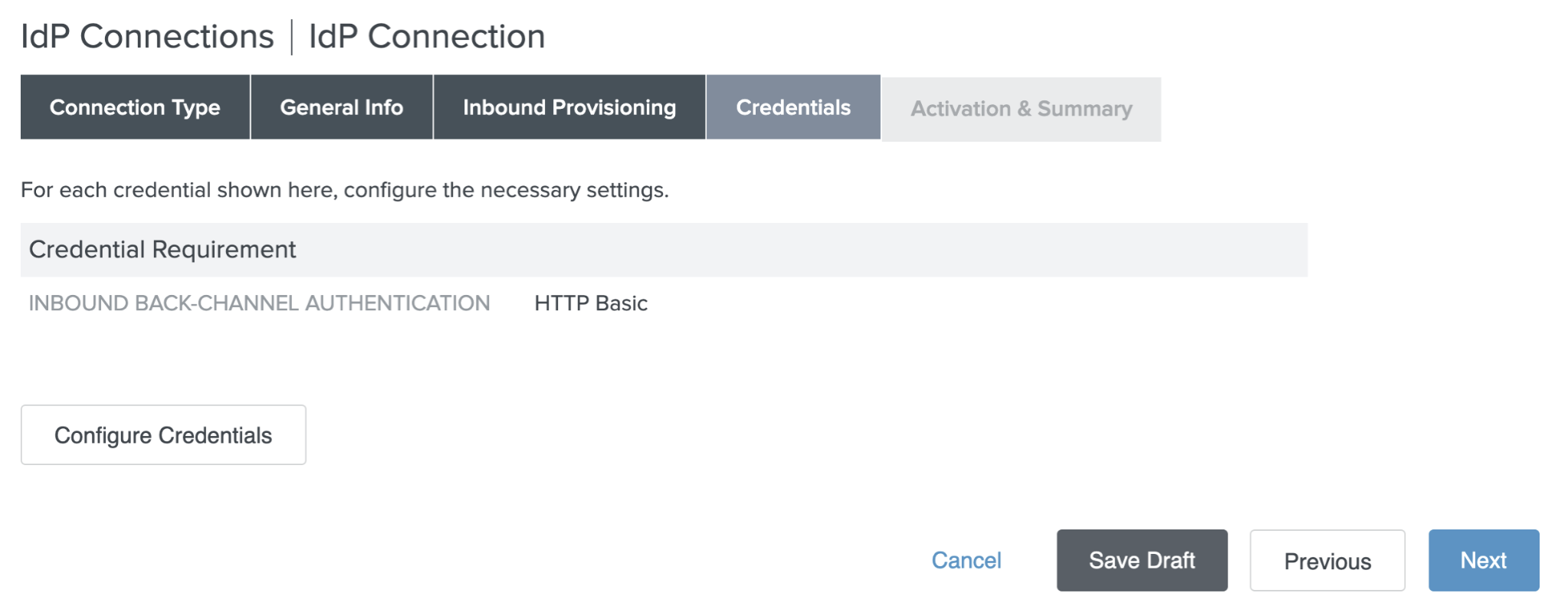
Task: Go back with the Previous button
Action: click(x=1327, y=561)
